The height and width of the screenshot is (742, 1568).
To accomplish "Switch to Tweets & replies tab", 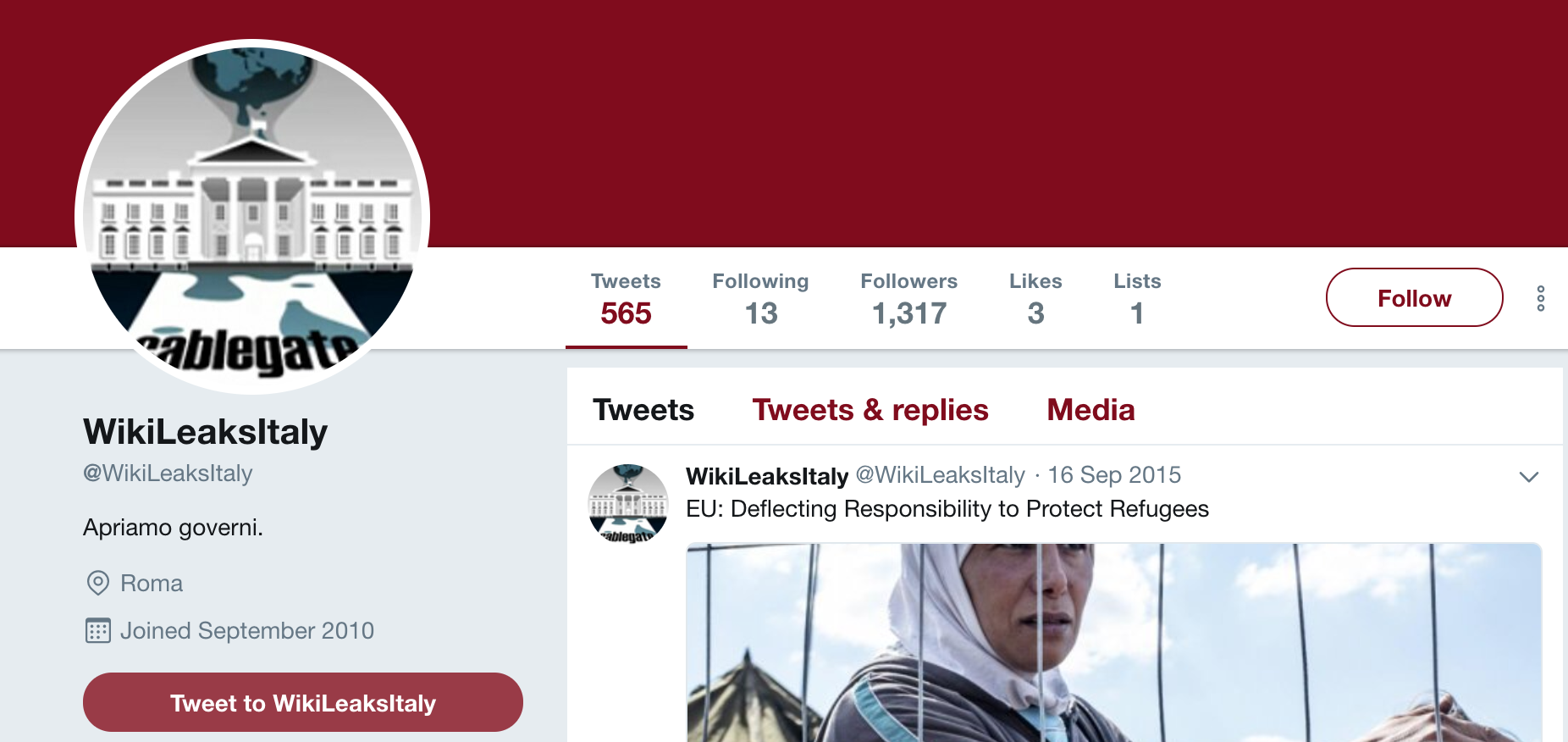I will [x=870, y=410].
